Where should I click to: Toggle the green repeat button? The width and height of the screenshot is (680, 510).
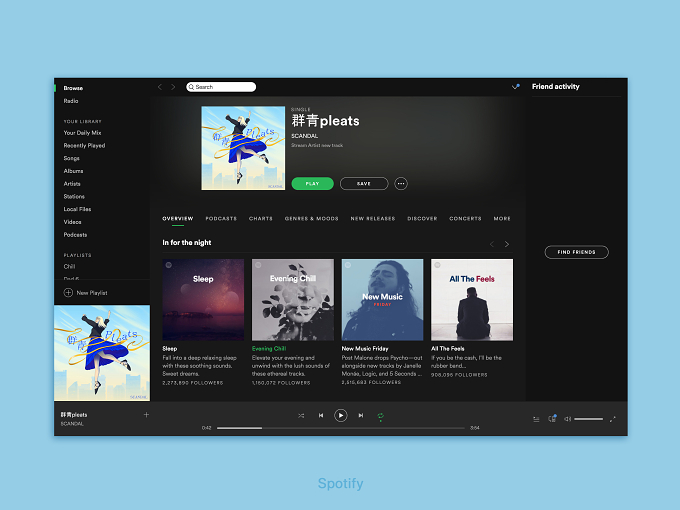[x=380, y=416]
